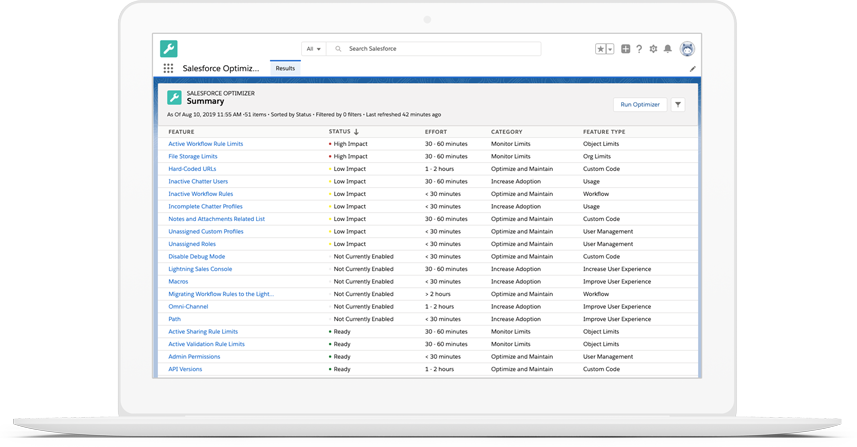
Task: Open the Active Sharing Rule Limits link
Action: click(203, 332)
